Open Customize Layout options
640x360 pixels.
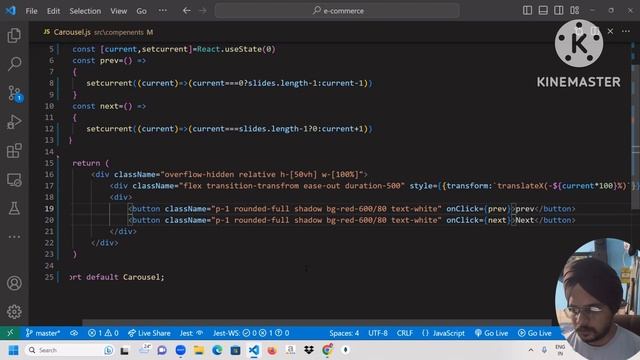575,10
